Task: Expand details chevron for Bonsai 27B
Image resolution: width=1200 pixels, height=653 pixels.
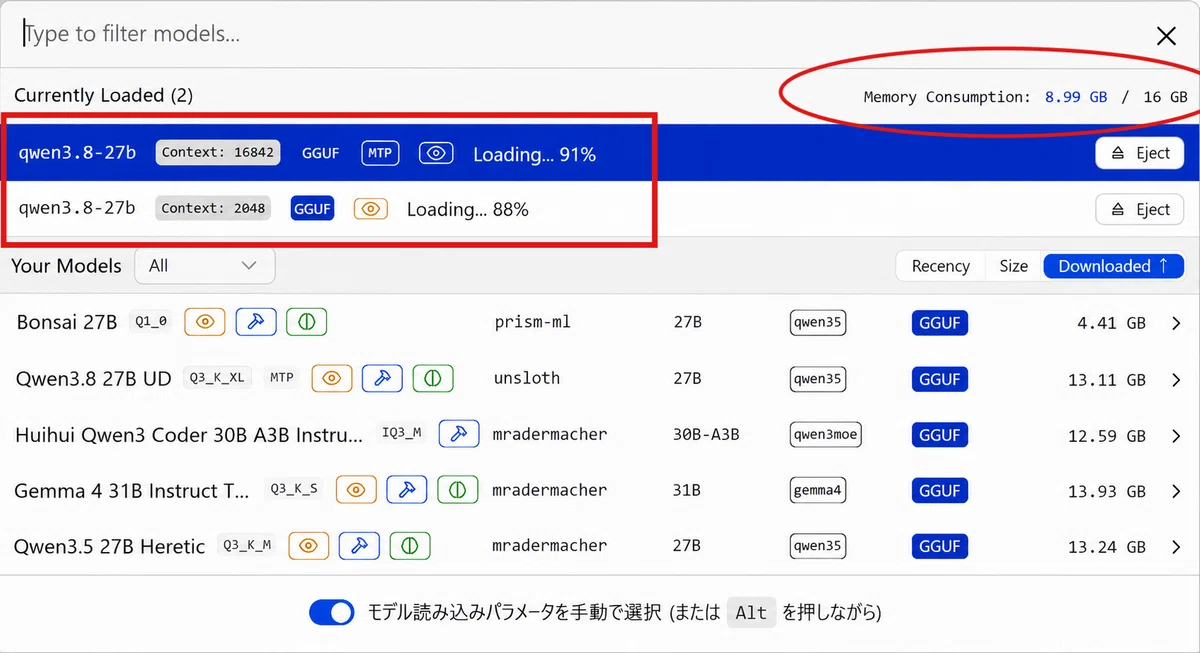Action: pyautogui.click(x=1176, y=323)
